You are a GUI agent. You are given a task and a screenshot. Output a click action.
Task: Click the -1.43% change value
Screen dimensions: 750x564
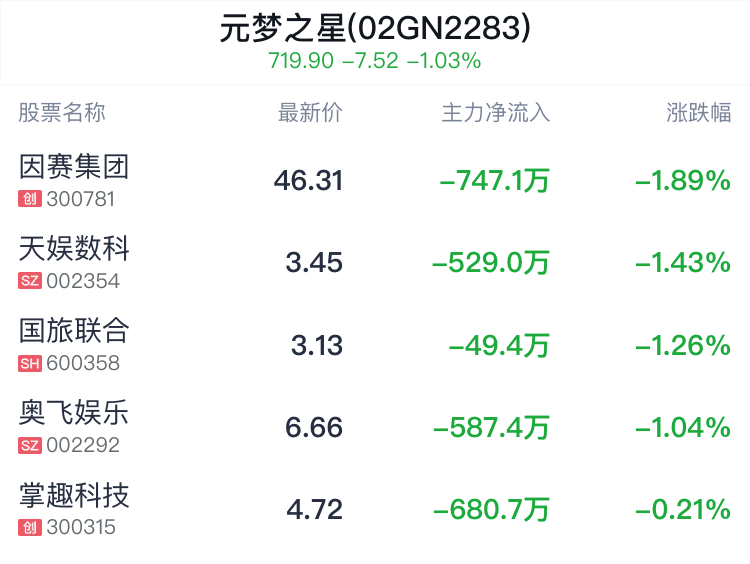(683, 263)
